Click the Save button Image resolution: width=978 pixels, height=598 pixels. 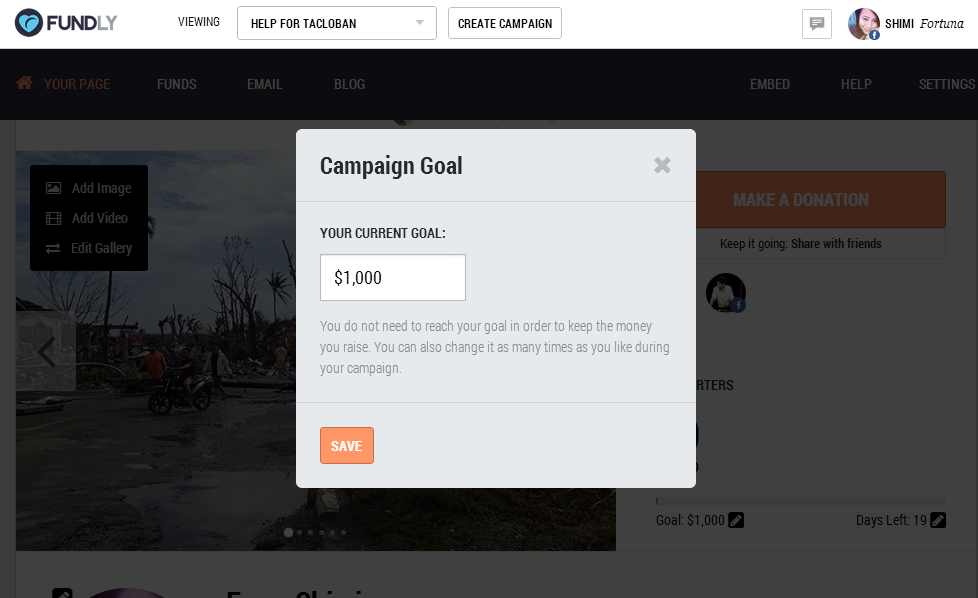click(347, 445)
